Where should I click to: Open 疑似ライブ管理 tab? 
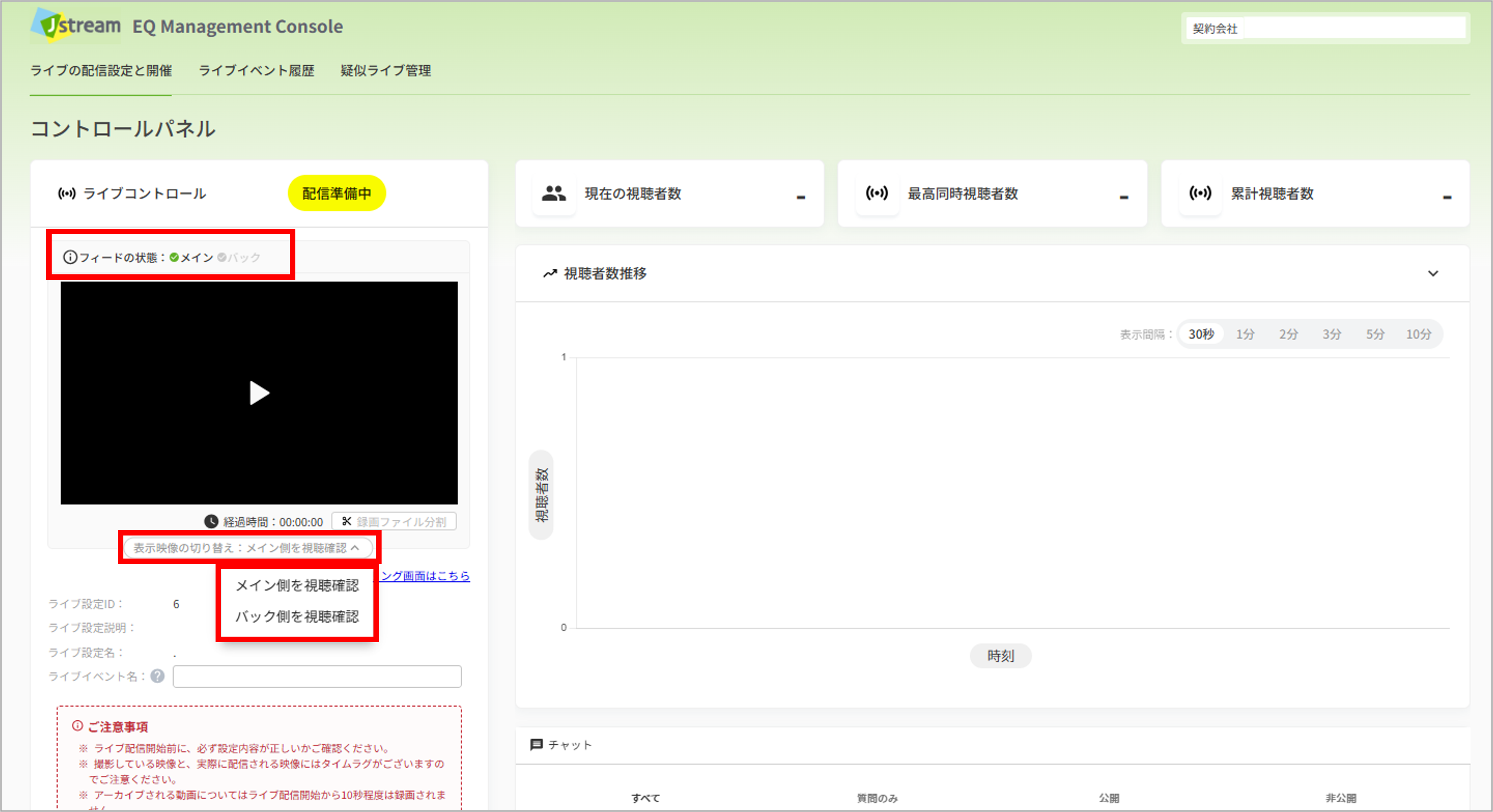point(385,71)
